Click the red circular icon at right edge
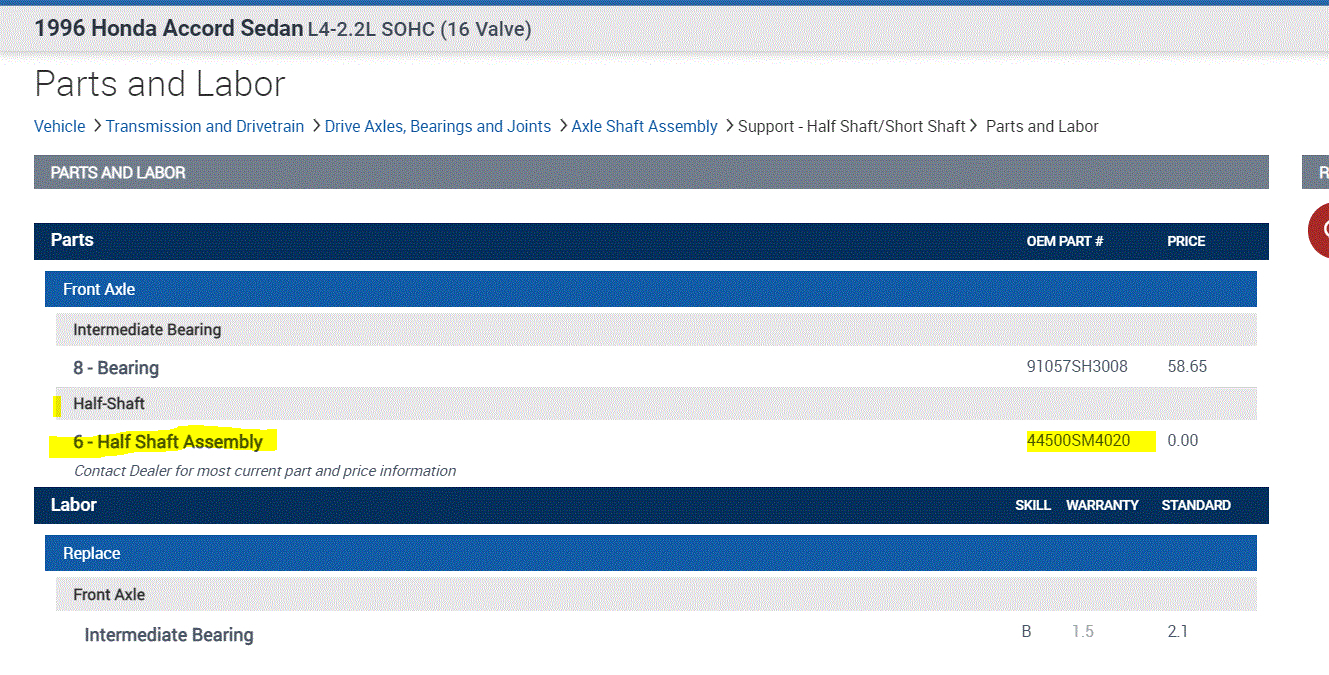This screenshot has width=1329, height=675. point(1320,230)
